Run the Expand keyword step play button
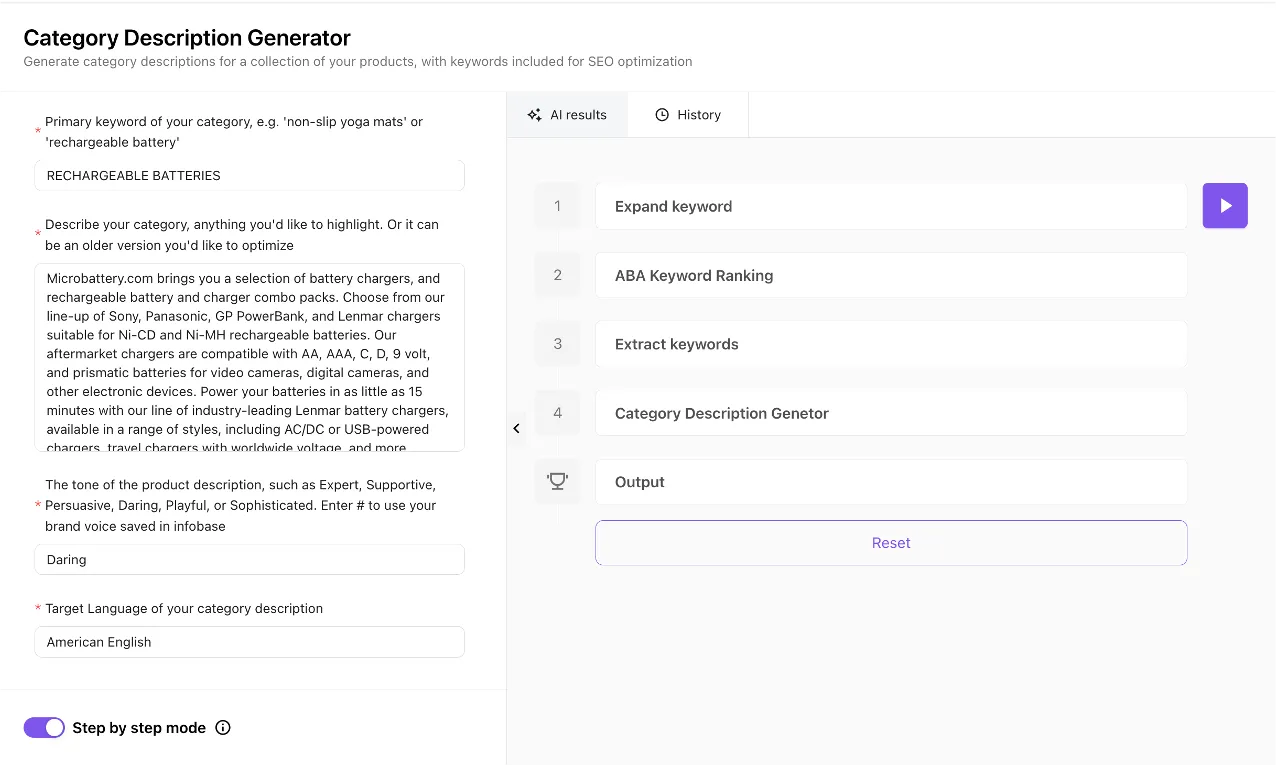1277x766 pixels. pyautogui.click(x=1224, y=206)
